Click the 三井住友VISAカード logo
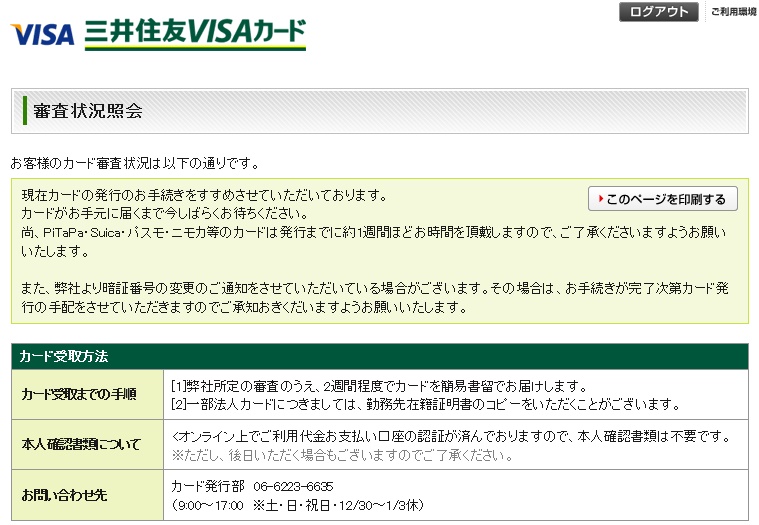This screenshot has height=525, width=759. pos(196,33)
